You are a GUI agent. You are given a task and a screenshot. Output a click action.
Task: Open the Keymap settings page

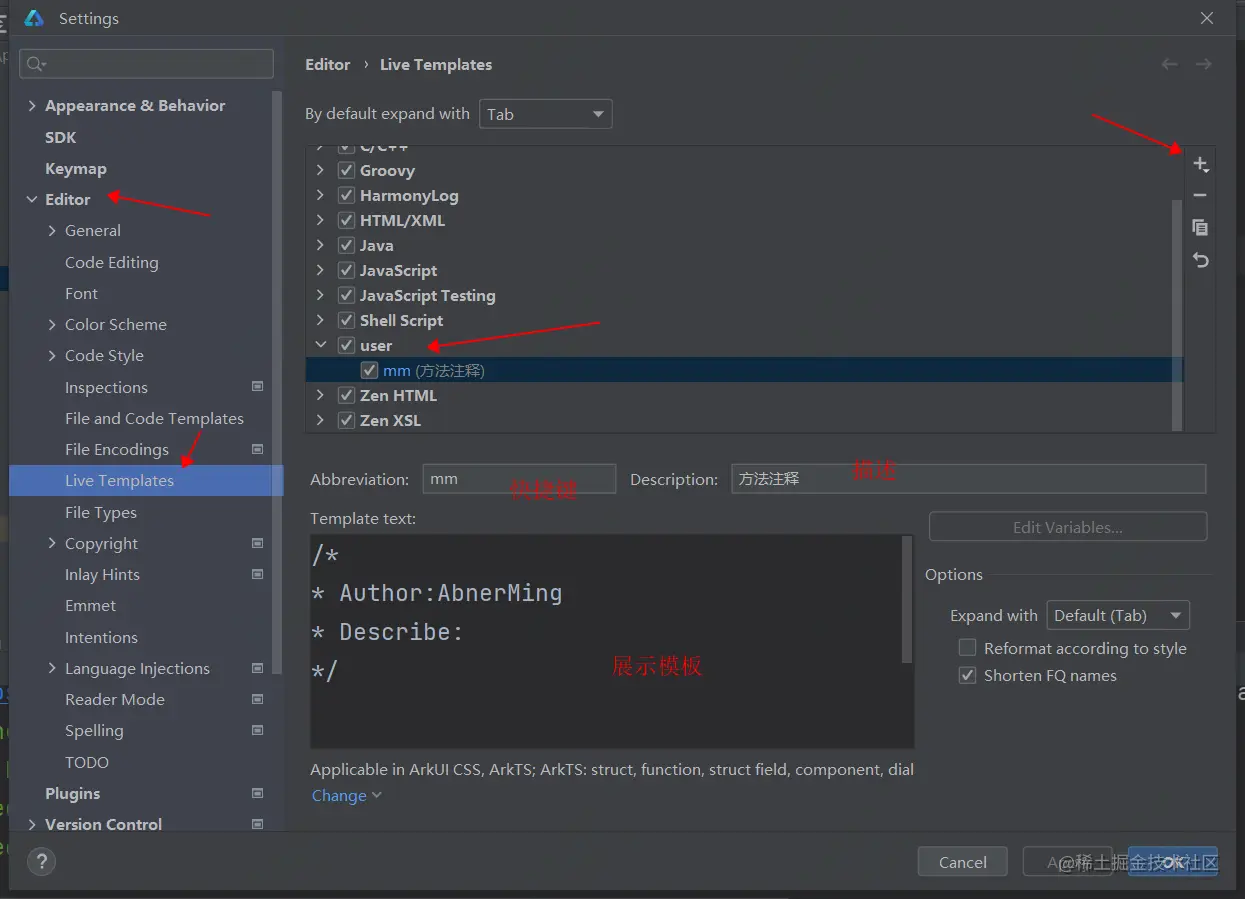[76, 168]
